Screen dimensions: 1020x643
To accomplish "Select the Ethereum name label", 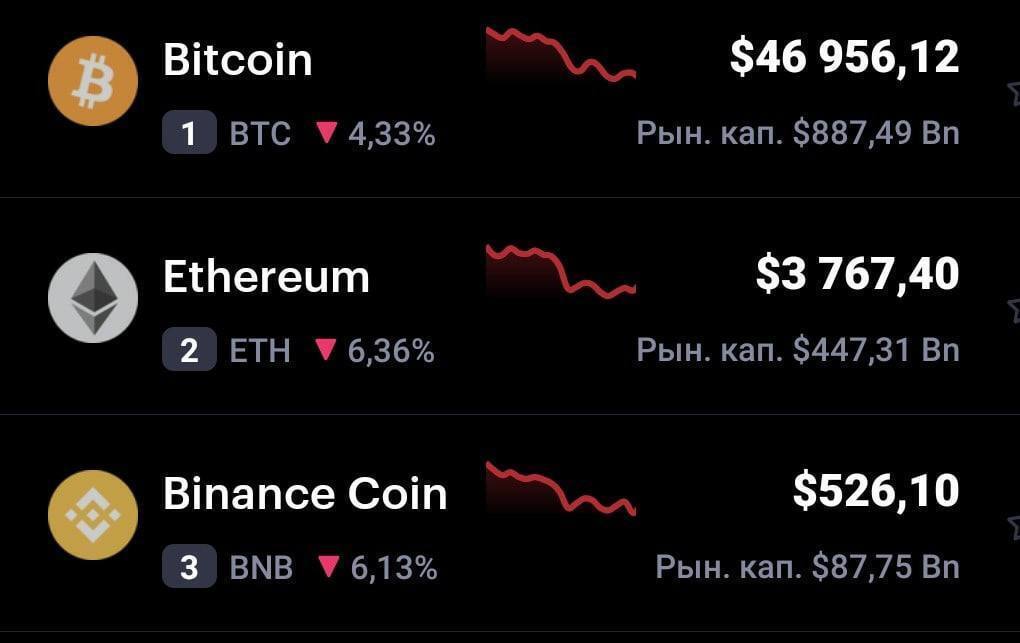I will [x=266, y=277].
